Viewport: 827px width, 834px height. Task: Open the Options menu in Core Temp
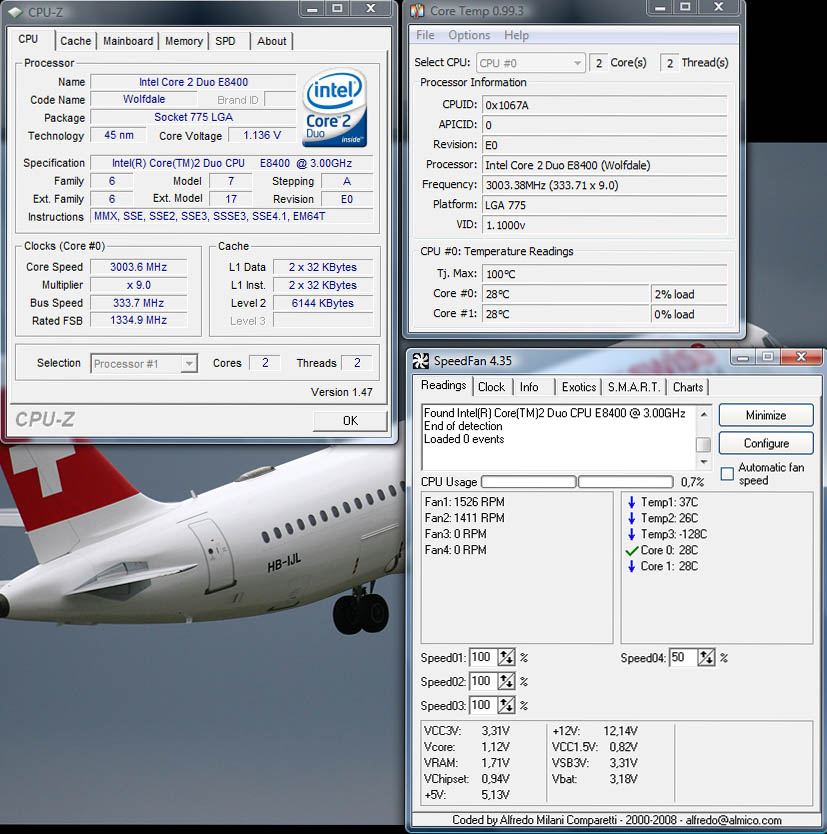469,35
